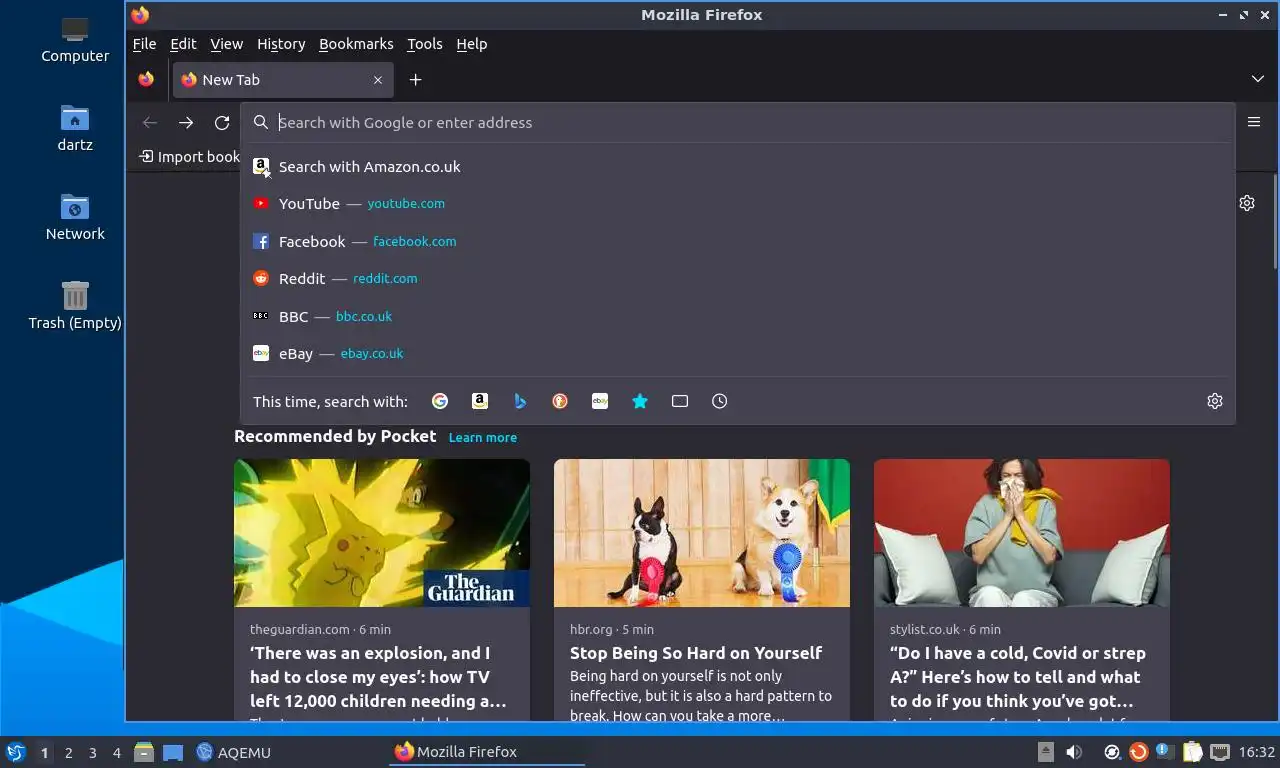Search history via the clock icon
Viewport: 1280px width, 768px height.
tap(720, 401)
